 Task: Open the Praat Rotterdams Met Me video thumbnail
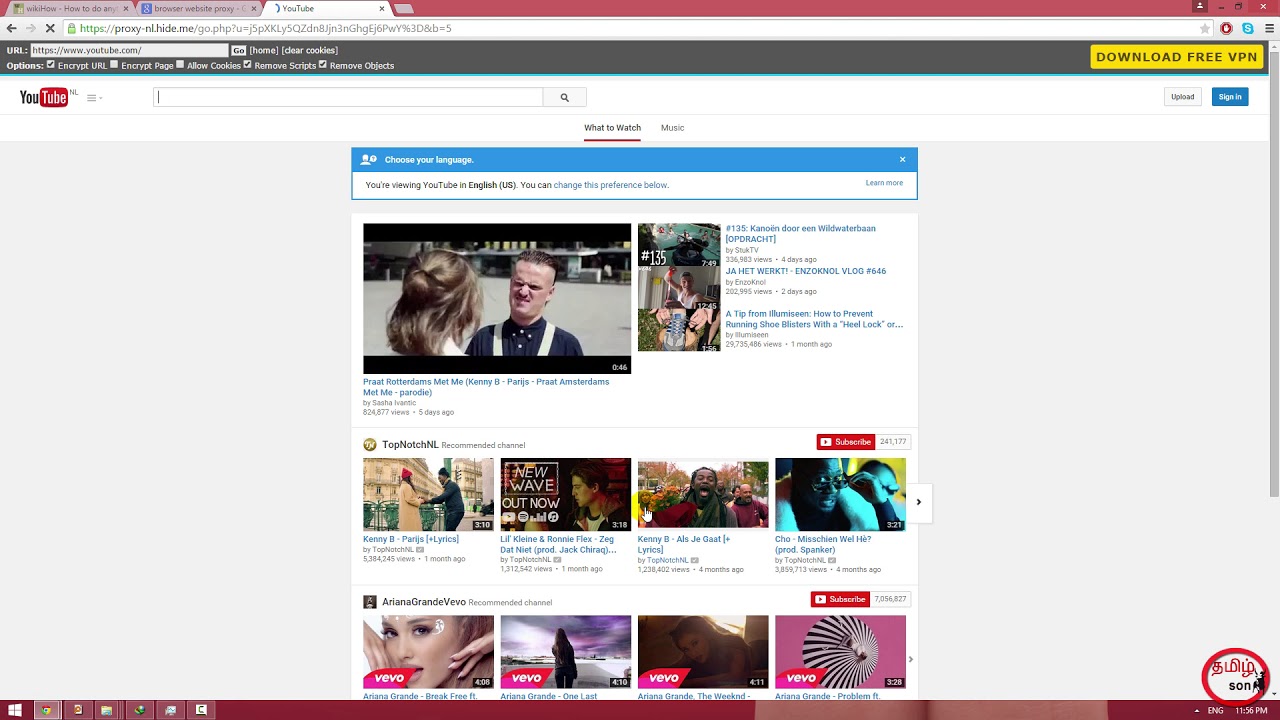tap(497, 298)
